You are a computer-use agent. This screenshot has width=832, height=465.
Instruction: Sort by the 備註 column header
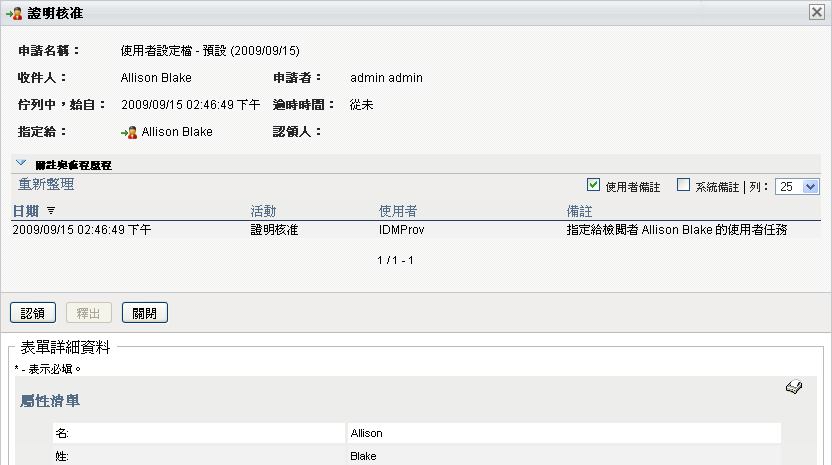pos(578,211)
